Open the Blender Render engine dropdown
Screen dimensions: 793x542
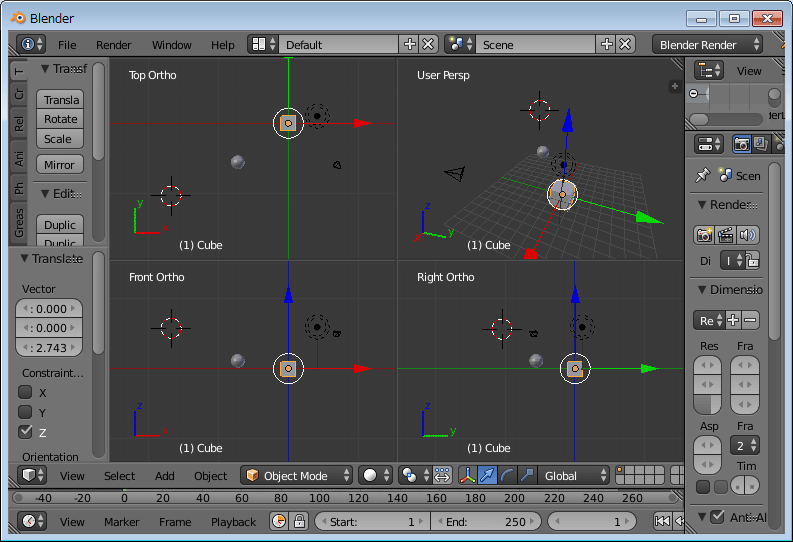tap(707, 44)
